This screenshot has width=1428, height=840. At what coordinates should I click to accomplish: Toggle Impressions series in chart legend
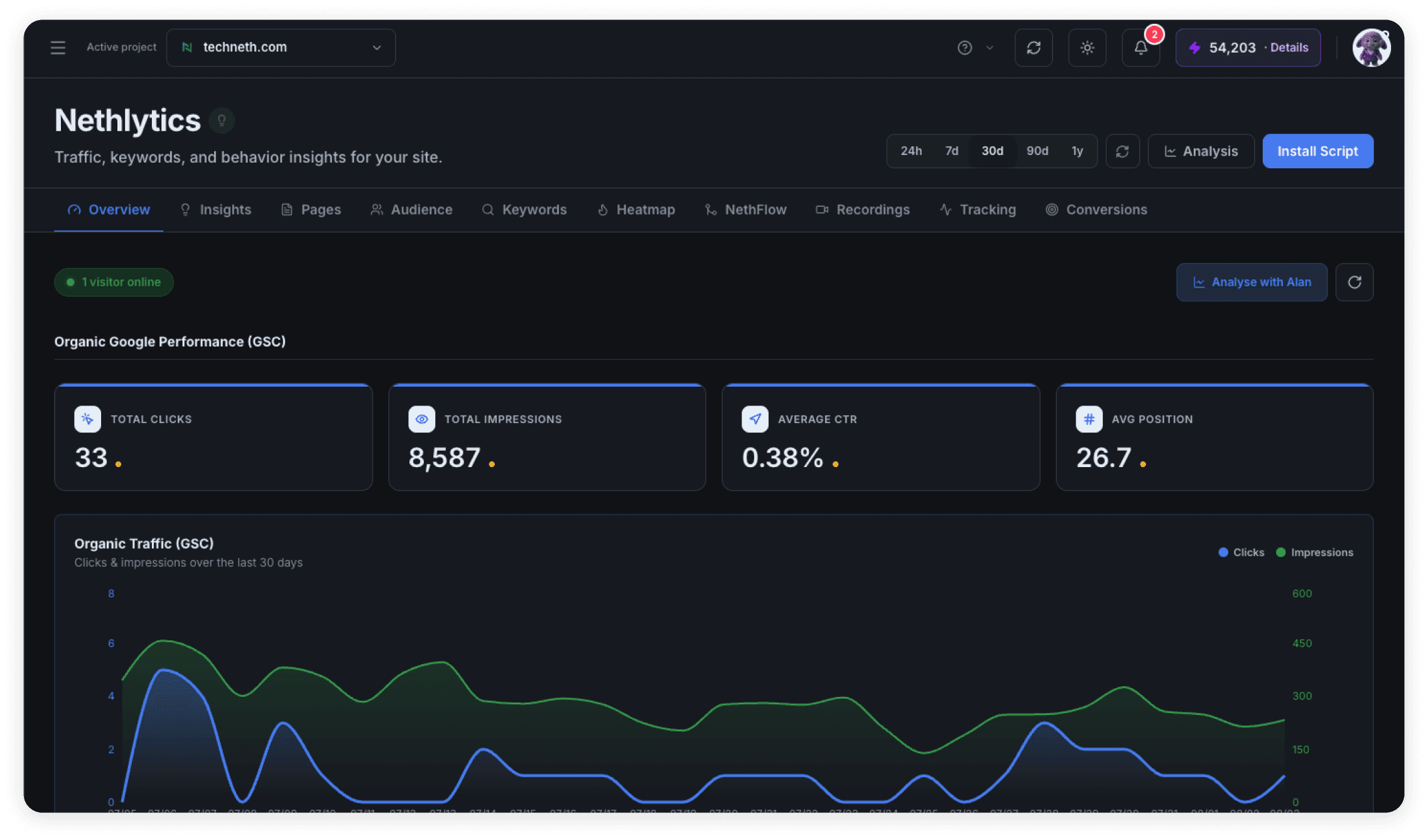tap(1315, 552)
